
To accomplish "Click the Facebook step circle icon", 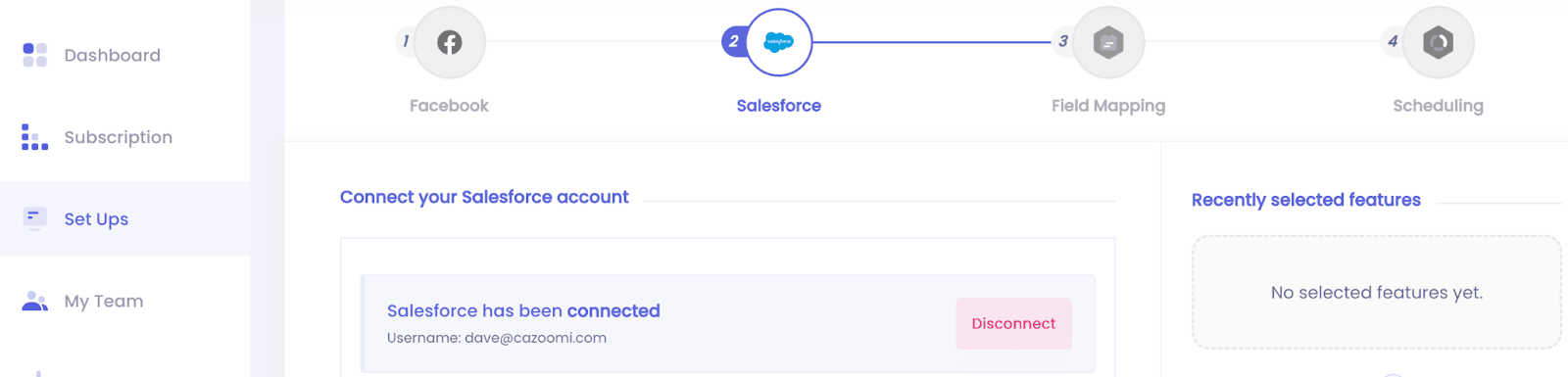I will pyautogui.click(x=450, y=42).
